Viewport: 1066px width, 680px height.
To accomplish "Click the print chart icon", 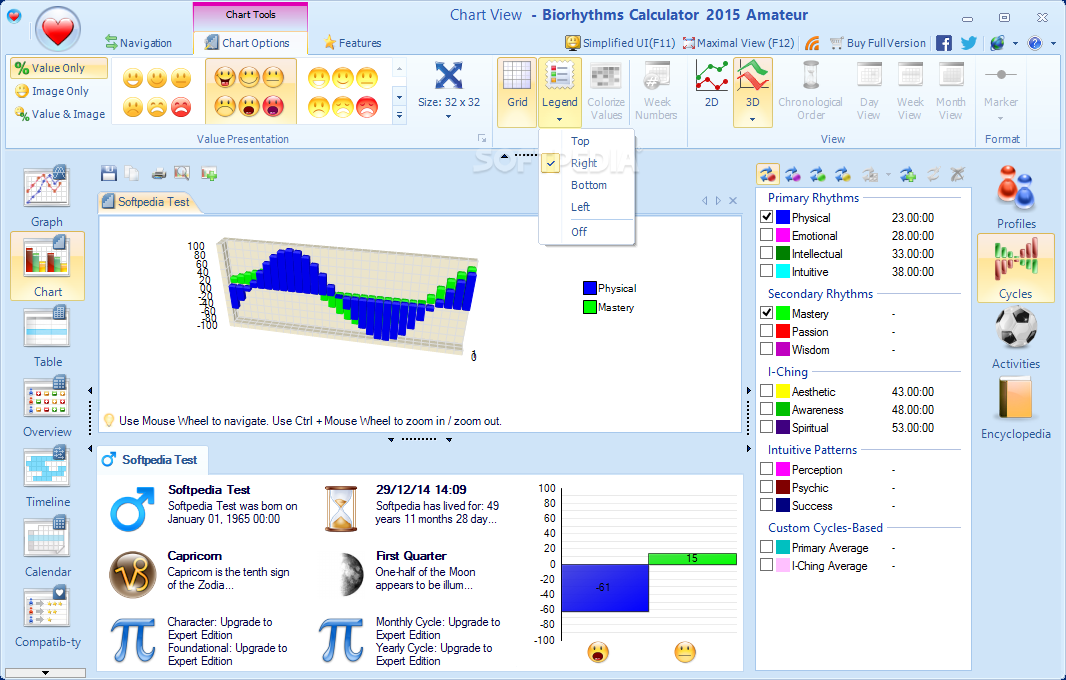I will tap(158, 173).
